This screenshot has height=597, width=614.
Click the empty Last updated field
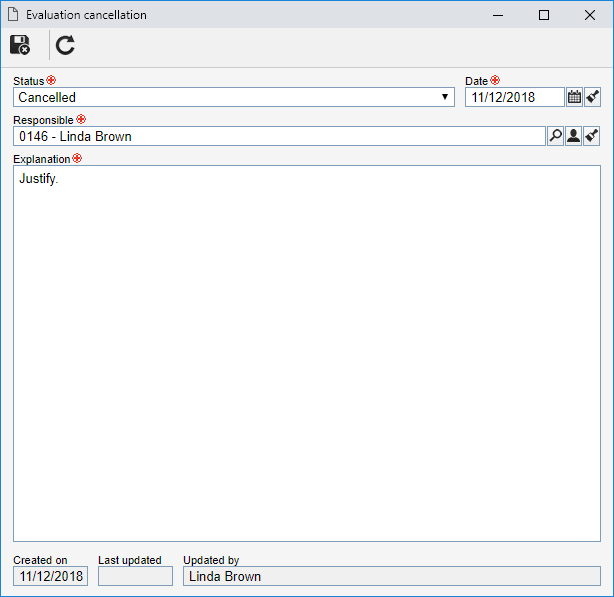tap(135, 576)
